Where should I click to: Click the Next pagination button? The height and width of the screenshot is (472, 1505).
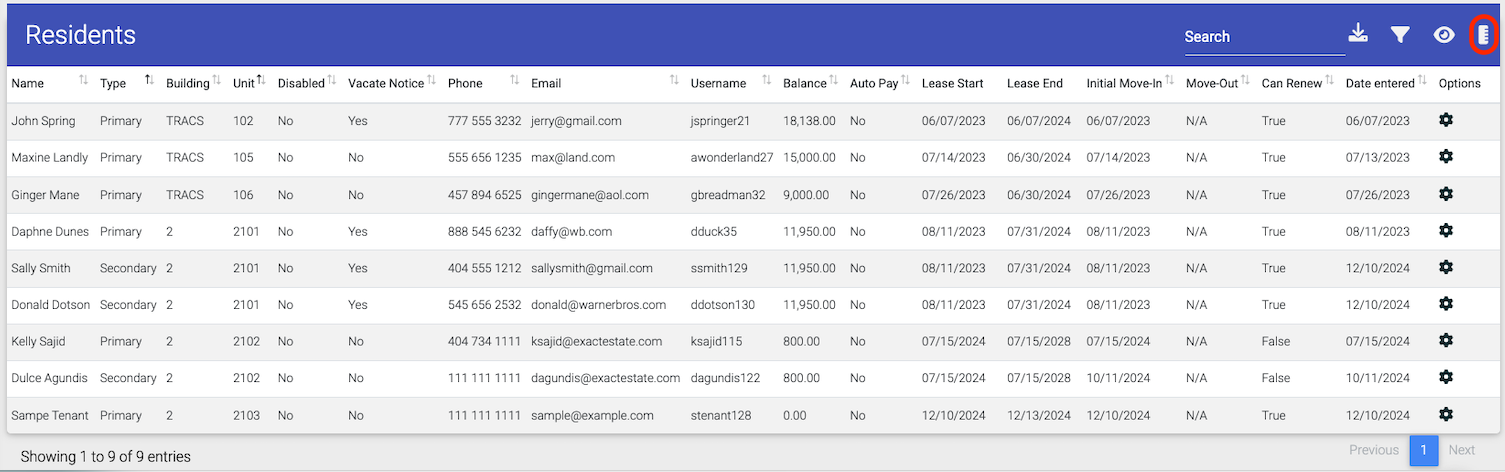pos(1462,450)
